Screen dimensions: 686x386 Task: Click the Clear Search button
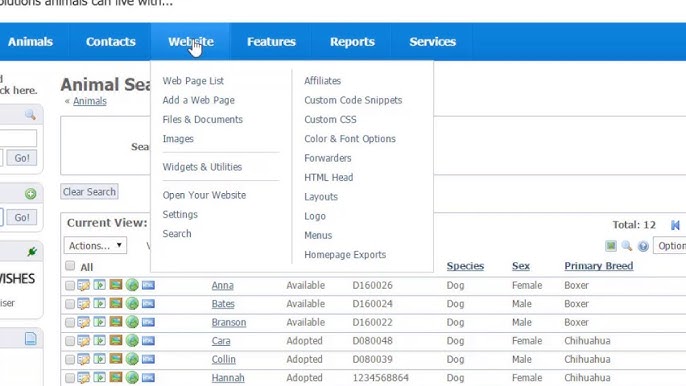tap(89, 192)
